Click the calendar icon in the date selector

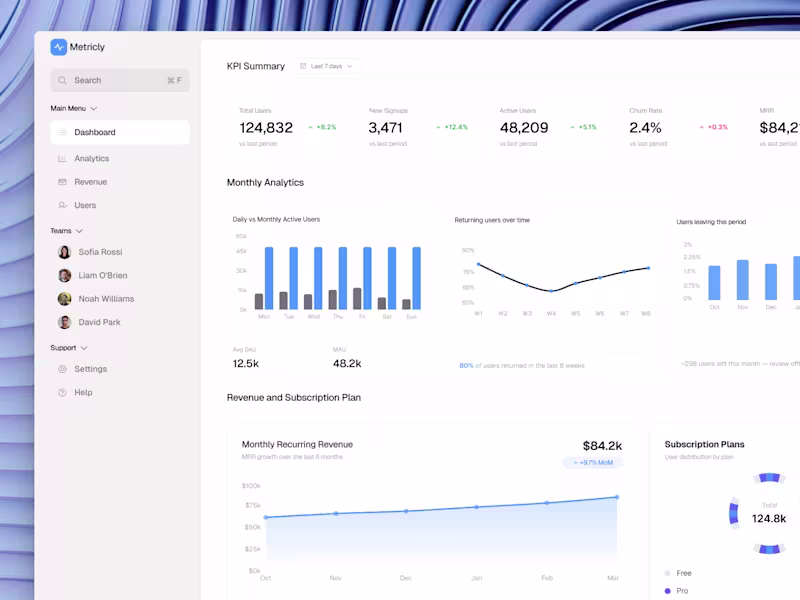300,66
